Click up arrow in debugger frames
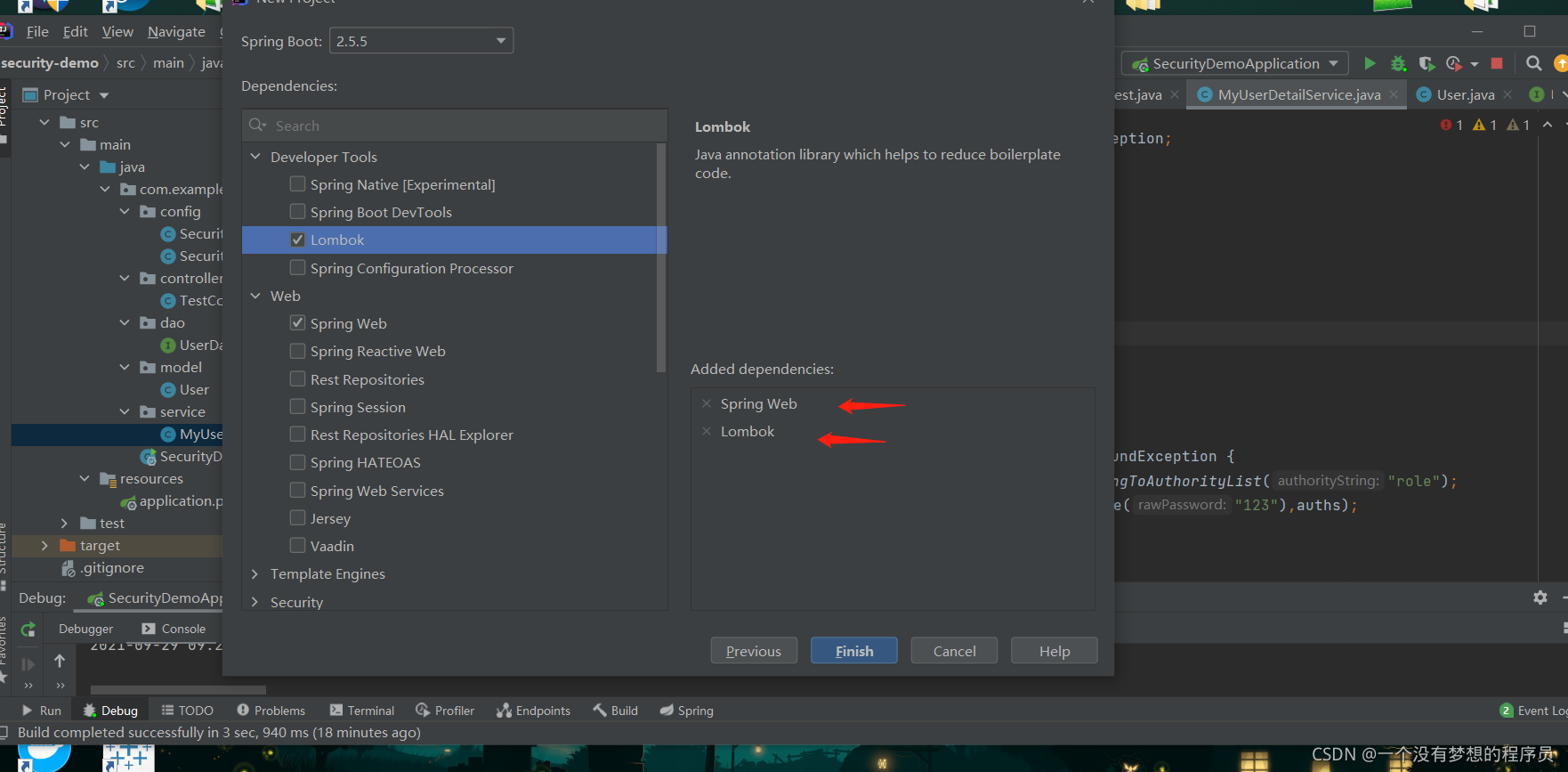Viewport: 1568px width, 772px height. pyautogui.click(x=60, y=661)
